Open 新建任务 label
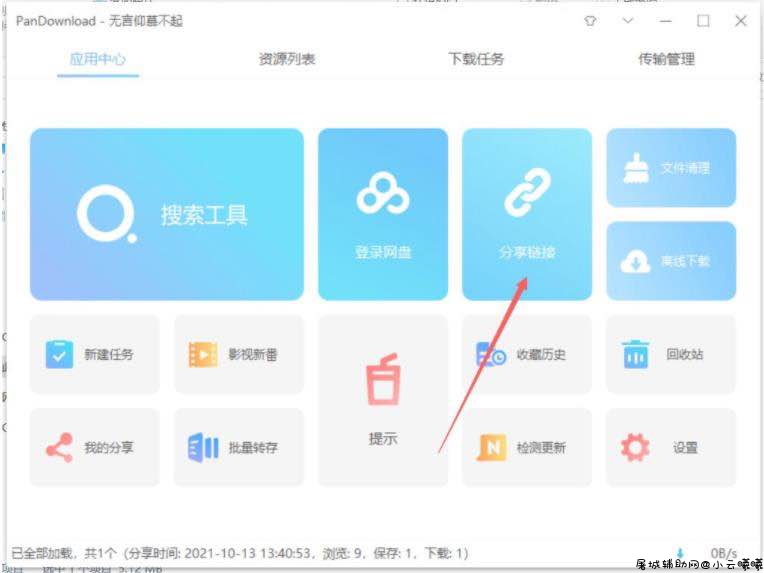Image resolution: width=764 pixels, height=573 pixels. [109, 354]
